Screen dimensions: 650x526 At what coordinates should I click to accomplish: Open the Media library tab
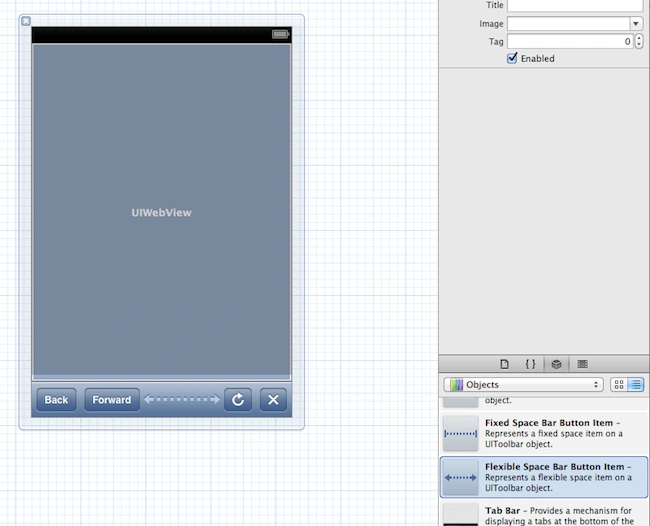pos(582,364)
